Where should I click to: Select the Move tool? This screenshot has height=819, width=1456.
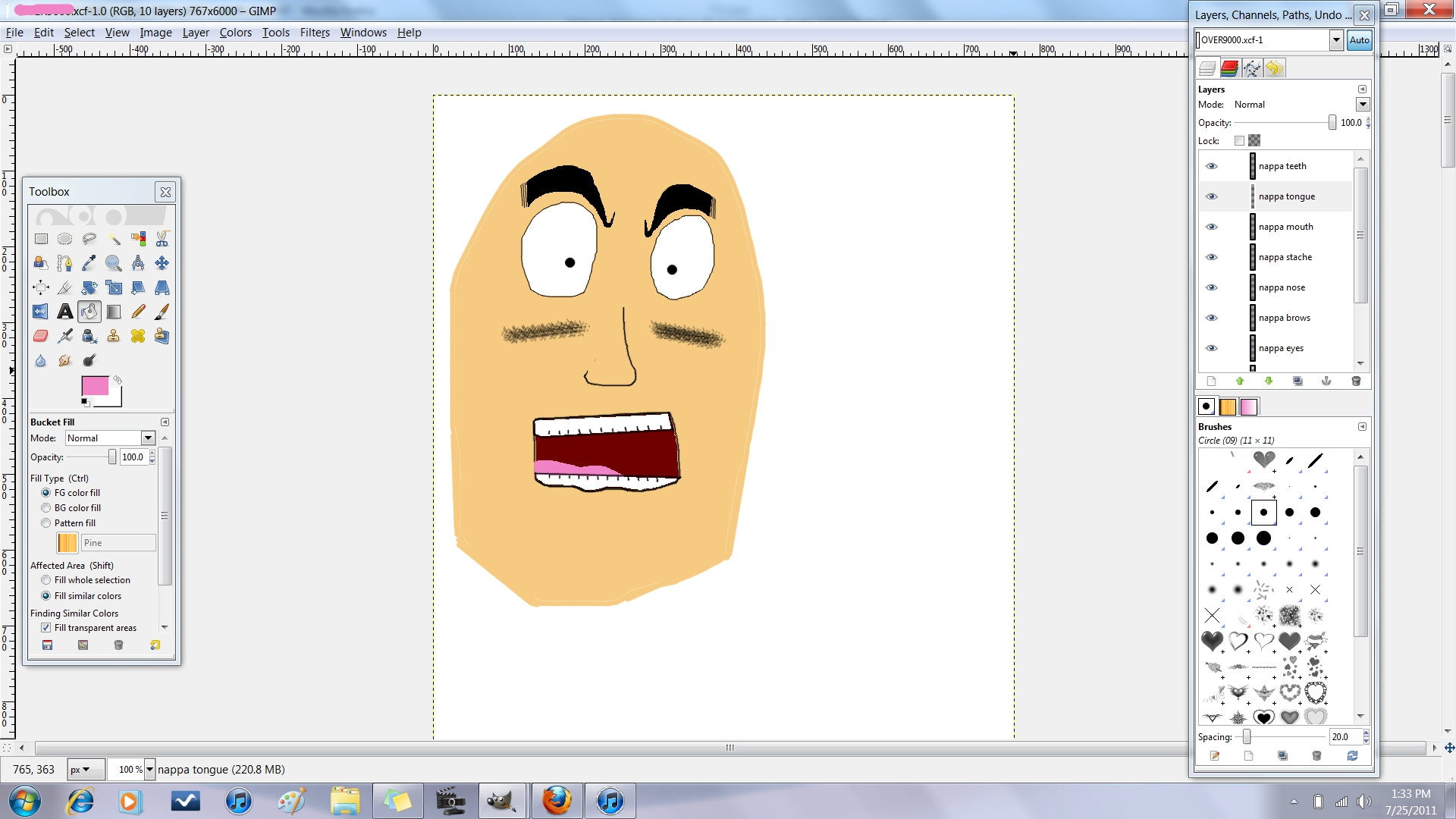coord(162,263)
